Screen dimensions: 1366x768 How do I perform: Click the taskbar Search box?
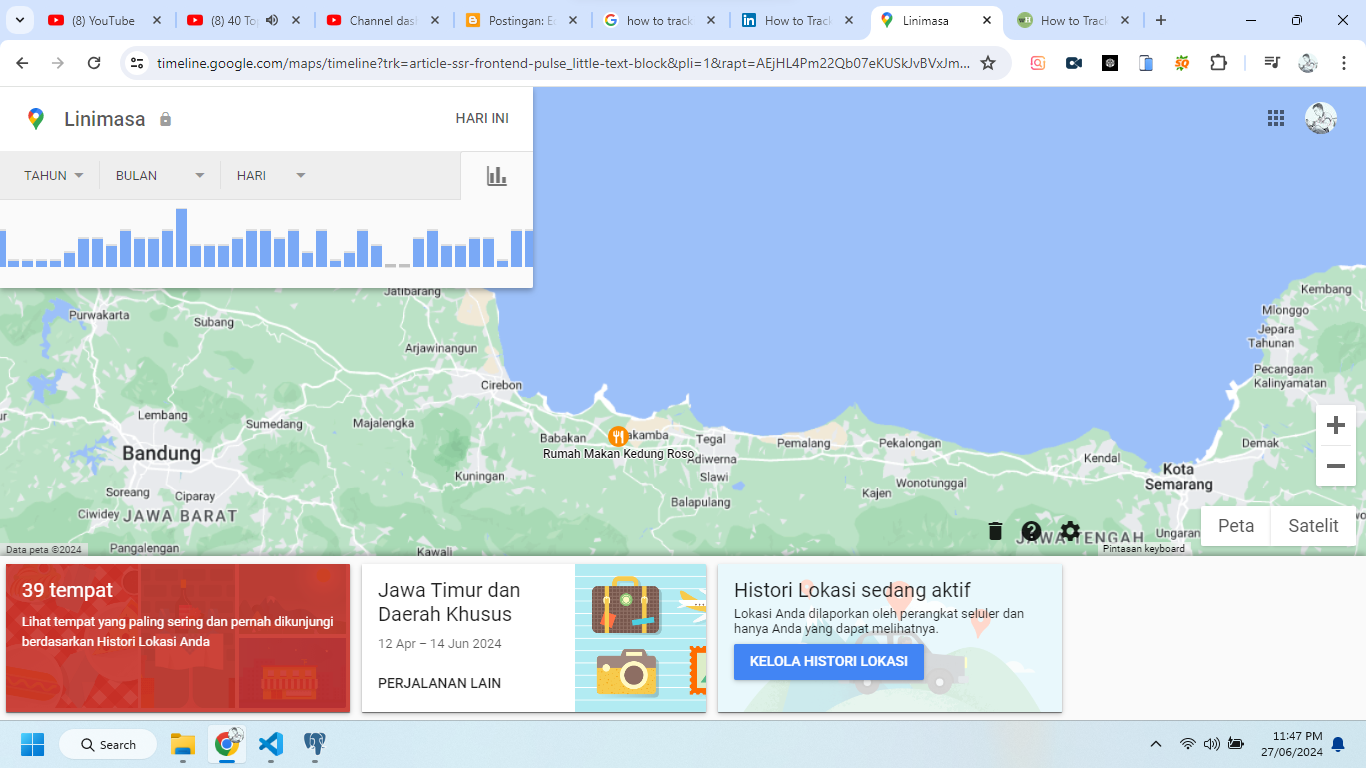[x=108, y=745]
